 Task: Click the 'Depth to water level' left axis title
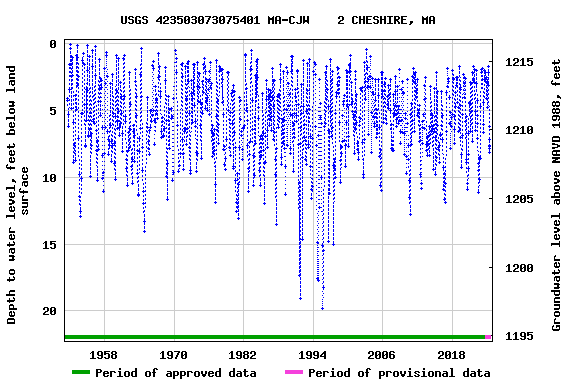point(17,195)
